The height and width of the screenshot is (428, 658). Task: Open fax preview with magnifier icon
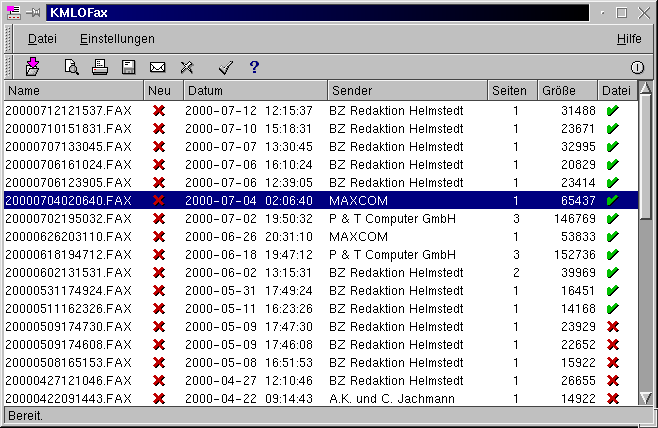coord(71,67)
